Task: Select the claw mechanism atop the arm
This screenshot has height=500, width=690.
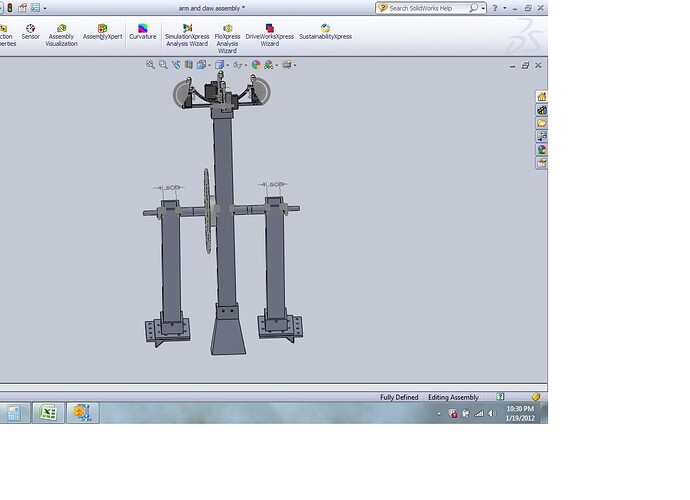Action: pos(221,91)
